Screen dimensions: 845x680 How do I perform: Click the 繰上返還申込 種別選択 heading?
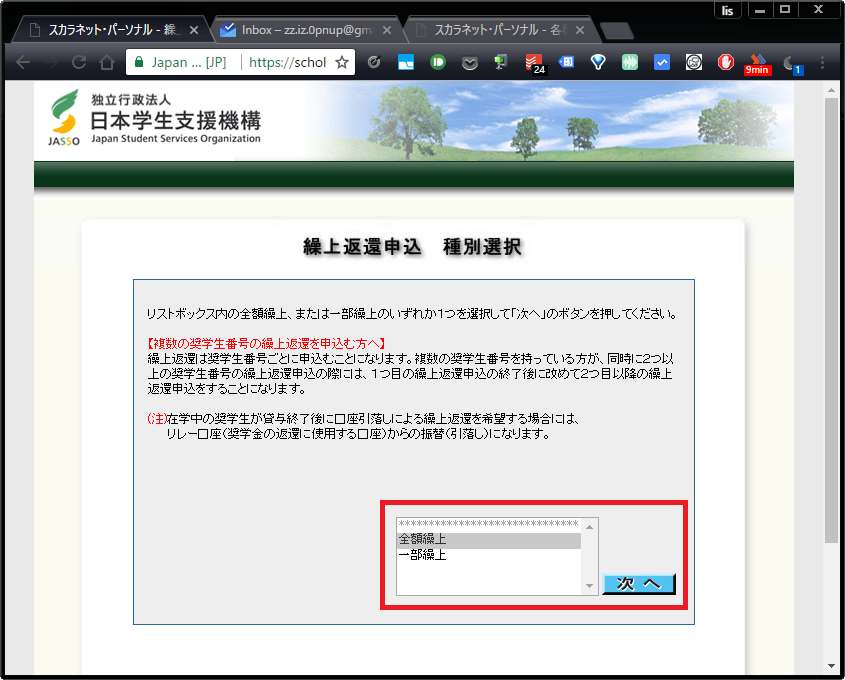412,247
